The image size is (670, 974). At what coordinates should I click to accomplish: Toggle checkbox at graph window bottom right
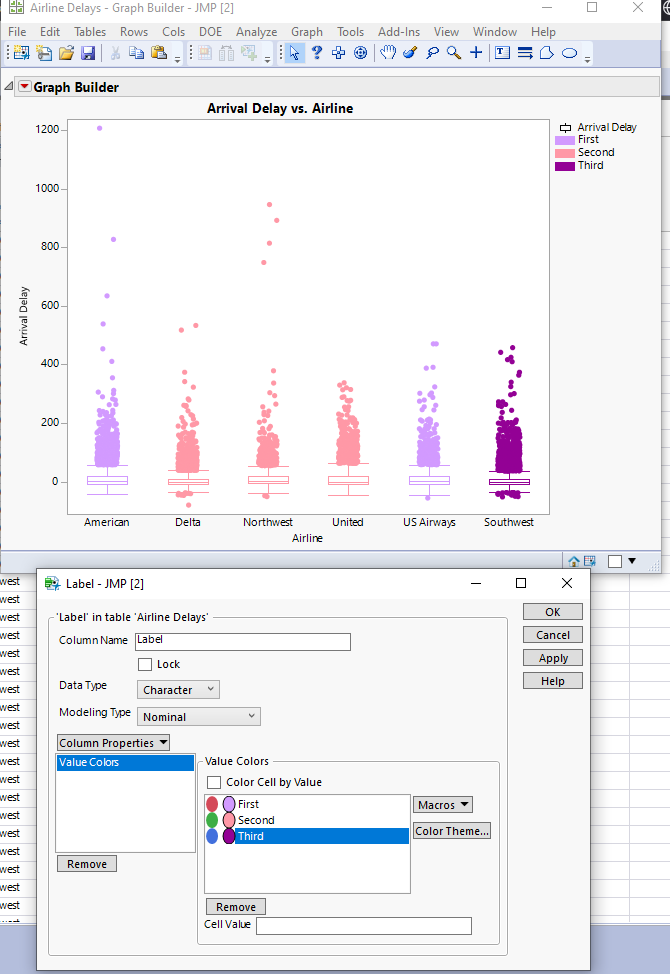tap(615, 562)
